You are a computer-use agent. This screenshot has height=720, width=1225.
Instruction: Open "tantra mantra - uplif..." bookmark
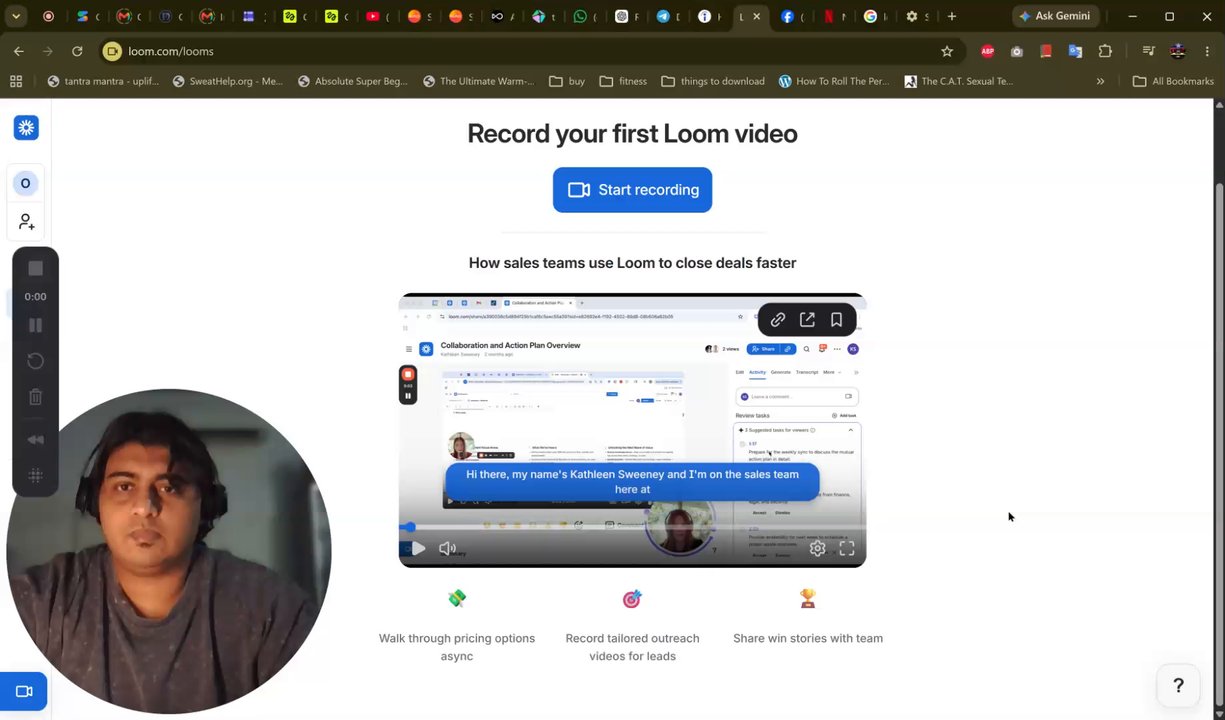[x=102, y=81]
